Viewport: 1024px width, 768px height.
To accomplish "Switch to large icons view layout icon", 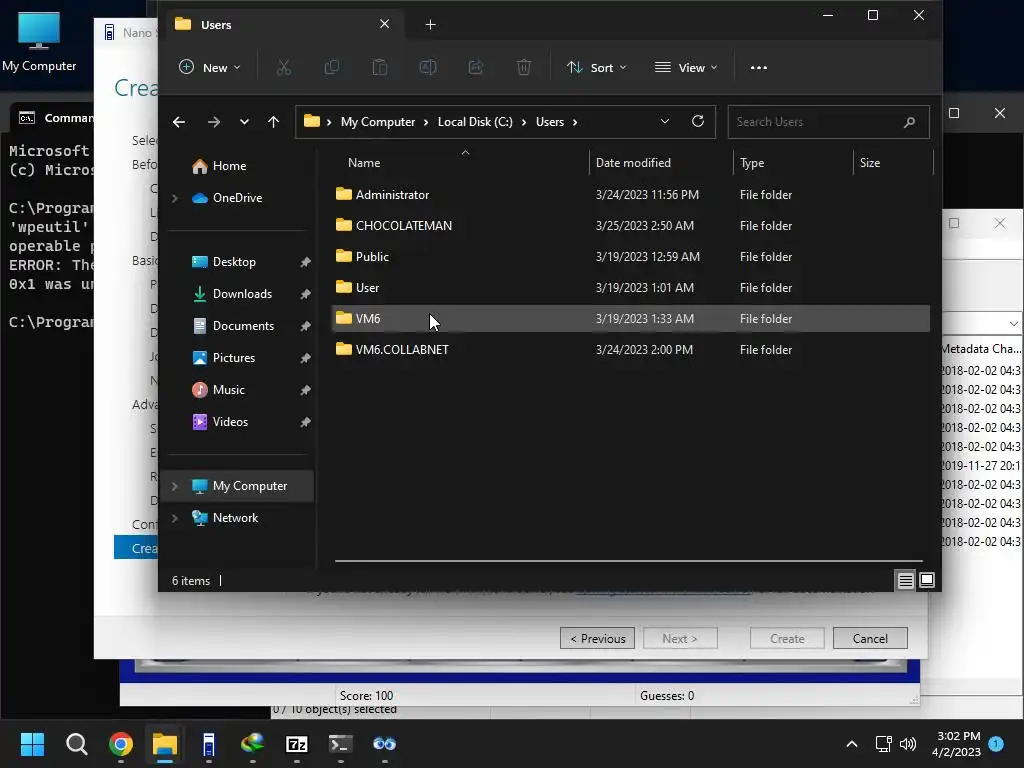I will coord(927,580).
